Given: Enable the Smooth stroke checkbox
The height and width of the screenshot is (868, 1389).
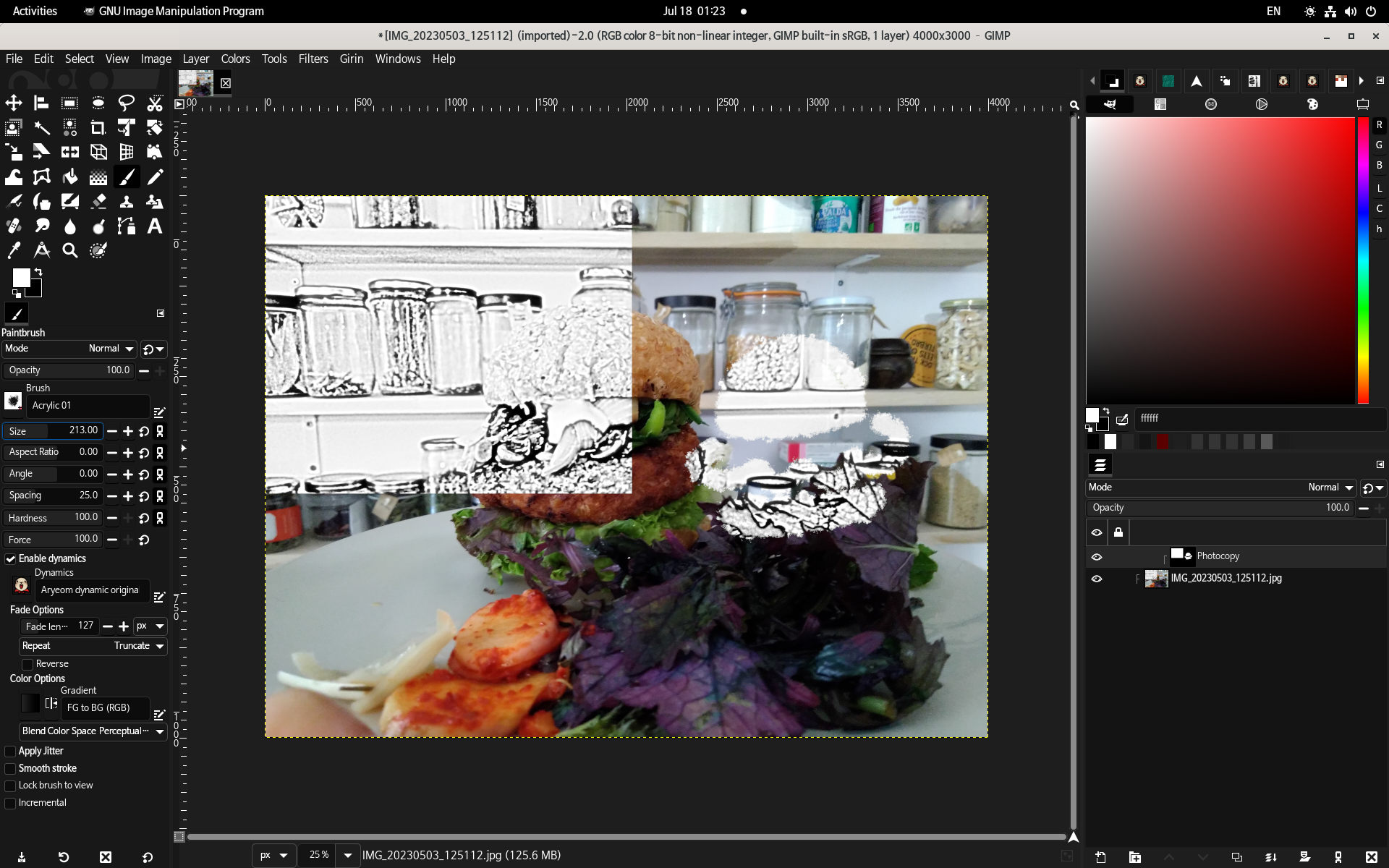Looking at the screenshot, I should point(11,768).
